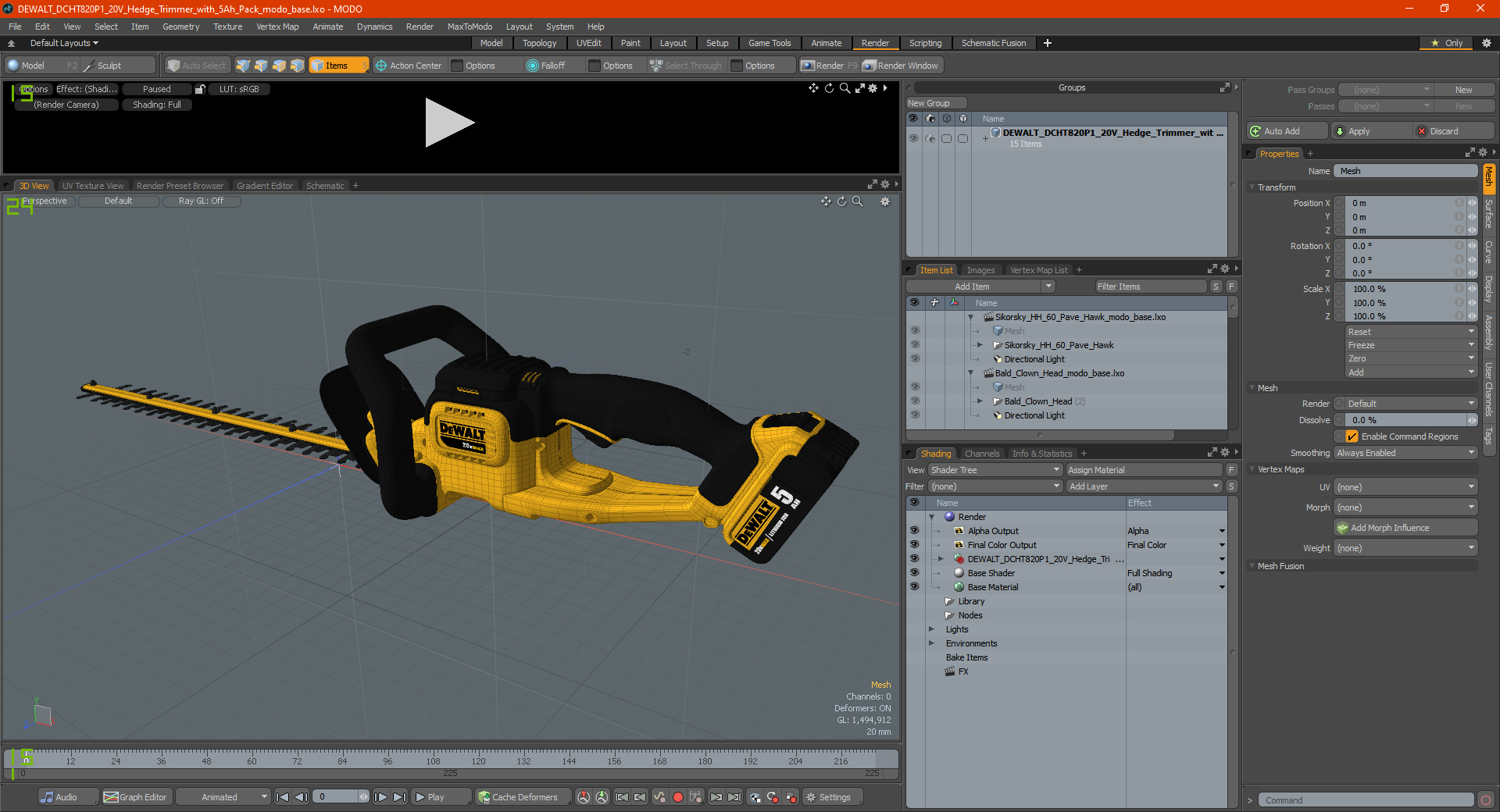Click render preview play button
The height and width of the screenshot is (812, 1500).
click(x=449, y=123)
